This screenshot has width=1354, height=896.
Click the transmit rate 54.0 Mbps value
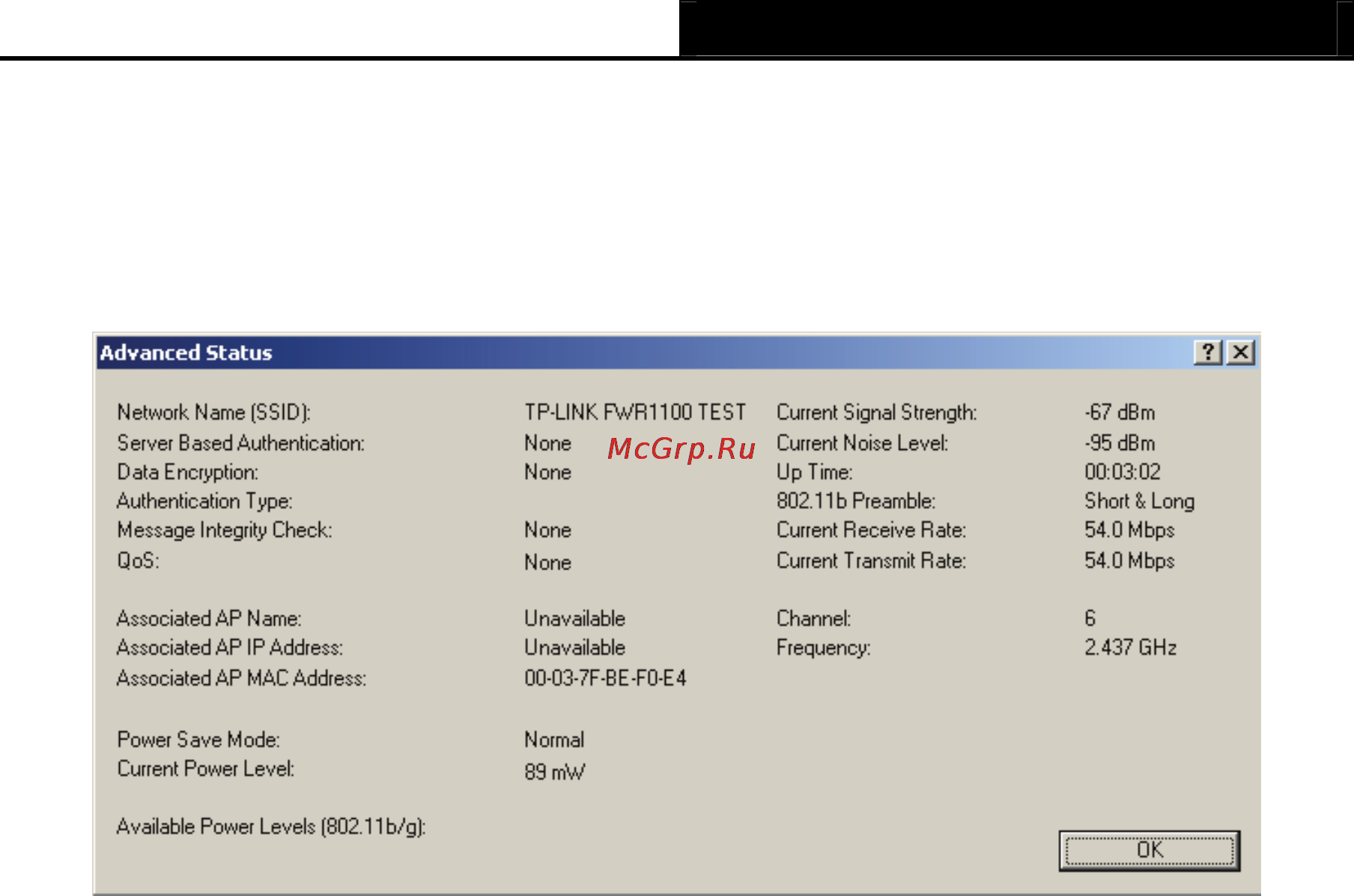pos(1129,561)
